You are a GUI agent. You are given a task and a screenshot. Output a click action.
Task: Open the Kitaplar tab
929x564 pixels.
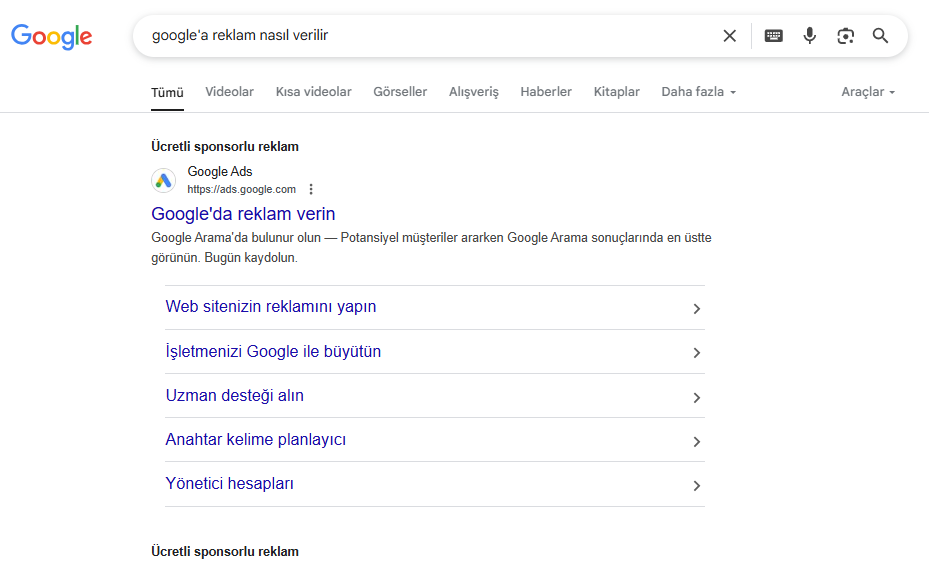[616, 92]
